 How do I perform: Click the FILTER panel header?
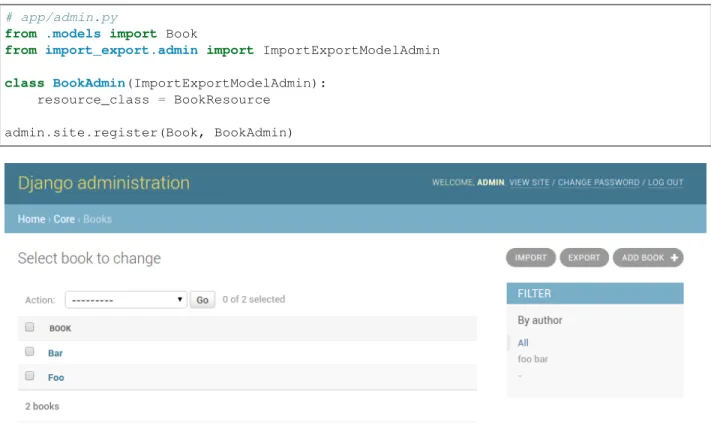pos(595,293)
